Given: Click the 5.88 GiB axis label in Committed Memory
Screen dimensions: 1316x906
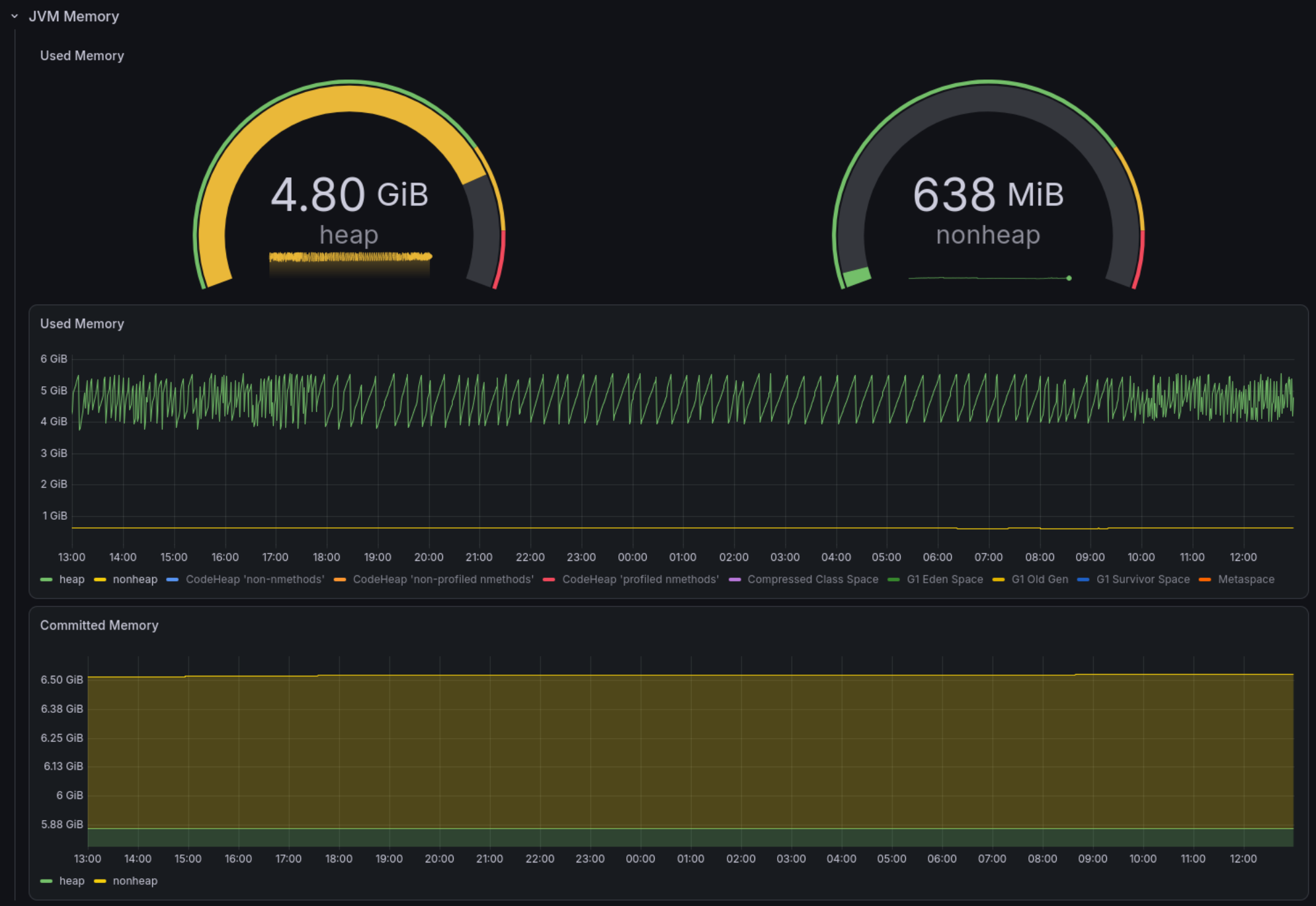Looking at the screenshot, I should (62, 825).
